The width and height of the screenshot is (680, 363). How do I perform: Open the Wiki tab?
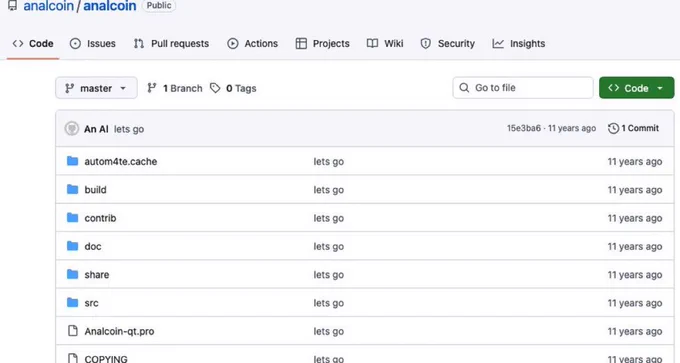tap(385, 44)
